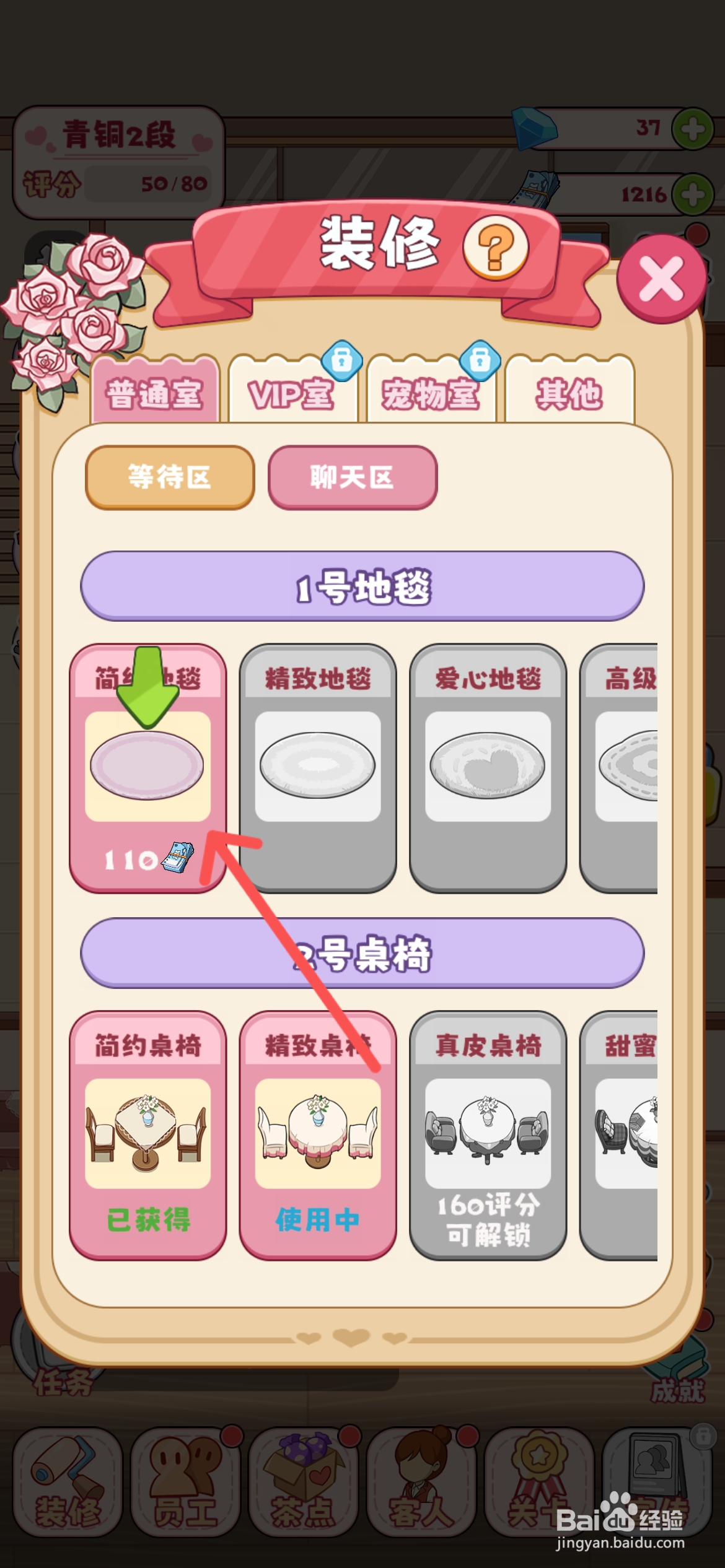
Task: Buy the 简约地毯 for 110
Action: point(147,769)
